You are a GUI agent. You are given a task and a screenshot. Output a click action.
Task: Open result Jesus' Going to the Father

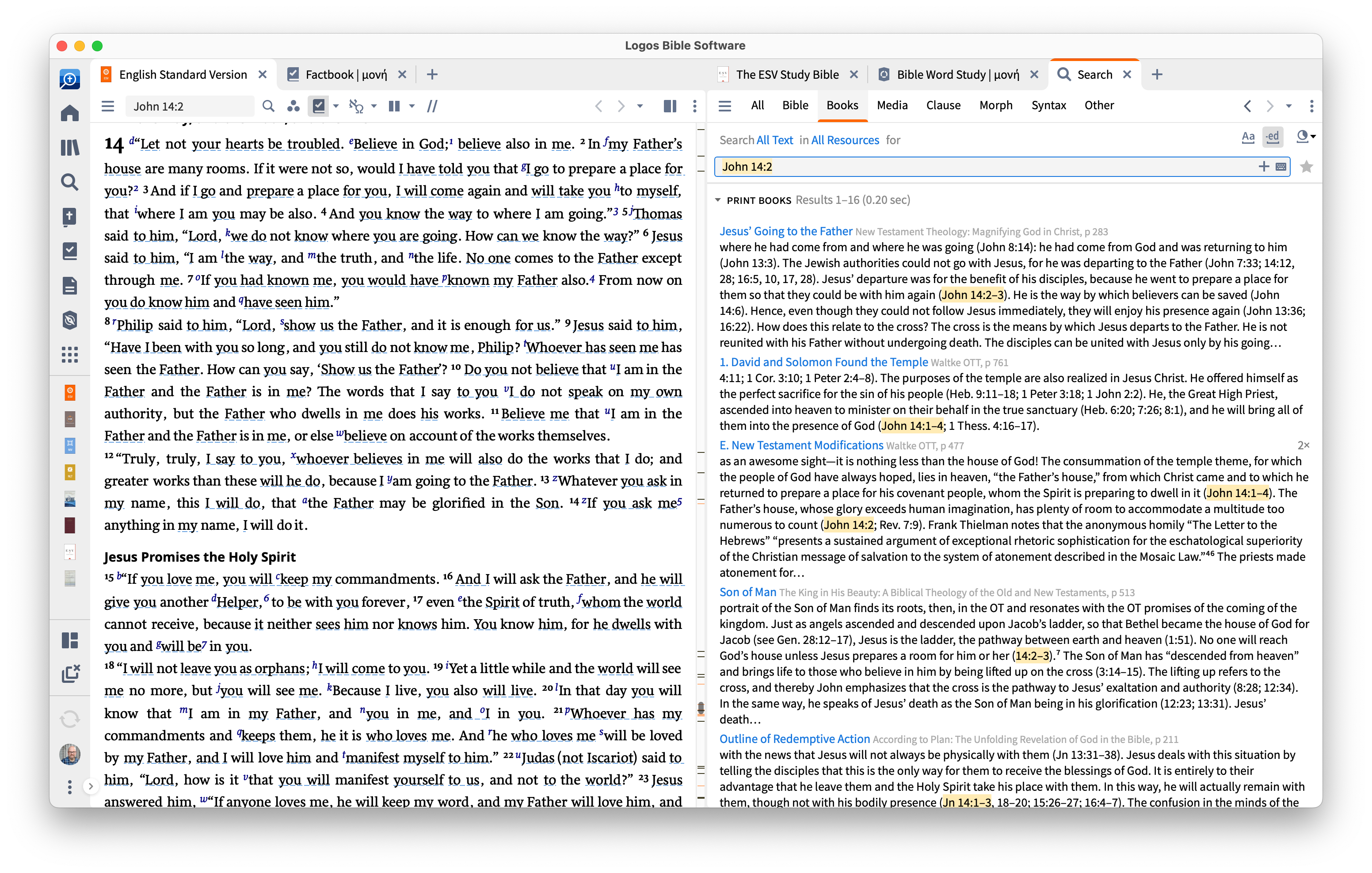tap(786, 231)
